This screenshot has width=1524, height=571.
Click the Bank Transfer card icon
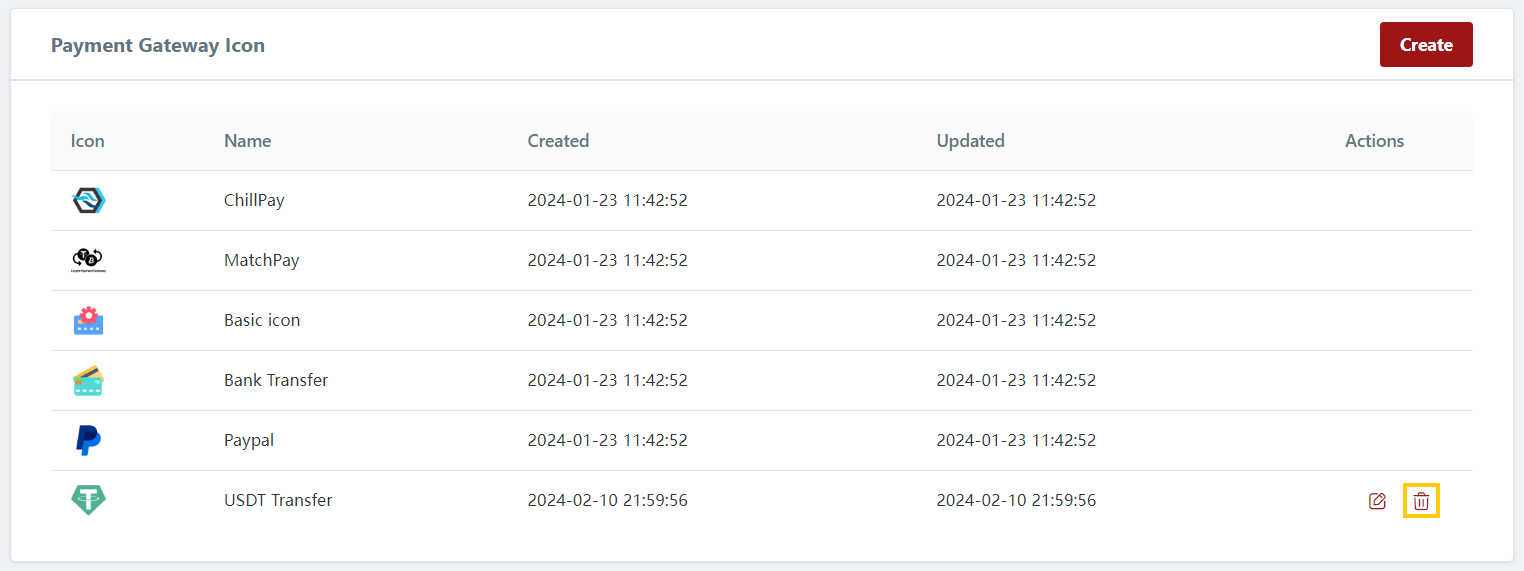coord(89,380)
